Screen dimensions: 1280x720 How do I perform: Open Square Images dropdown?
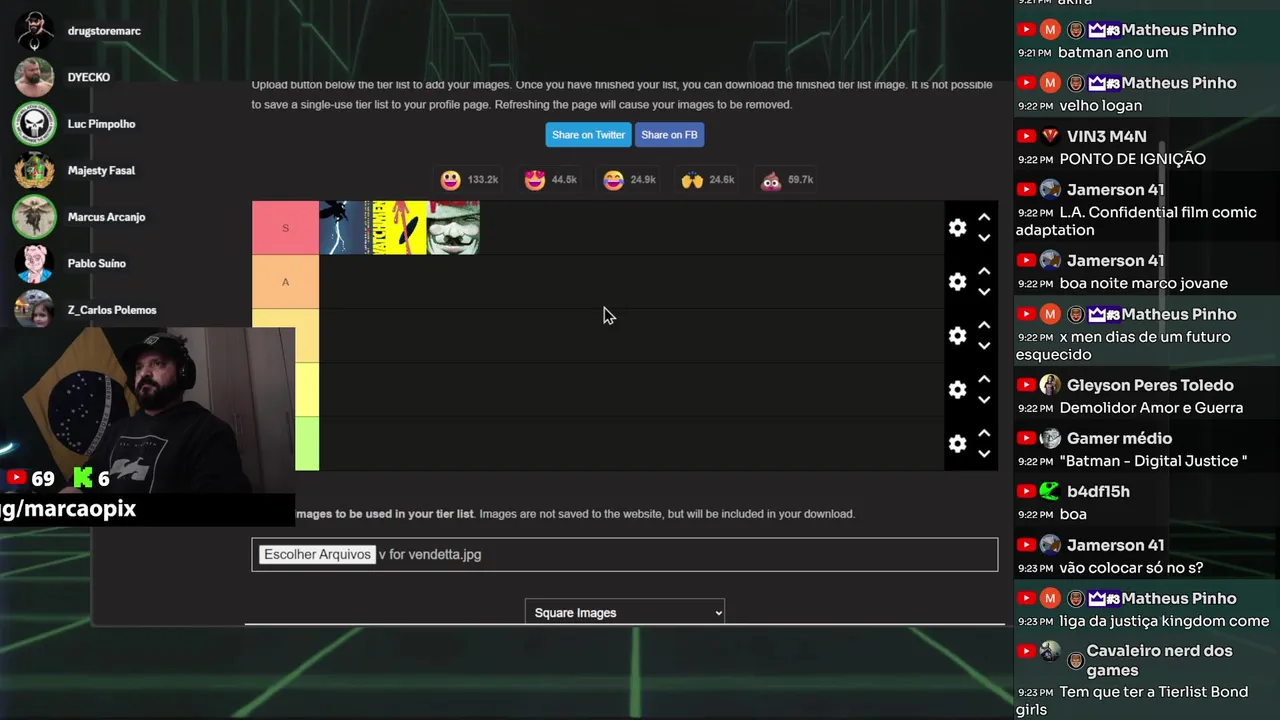[x=625, y=612]
